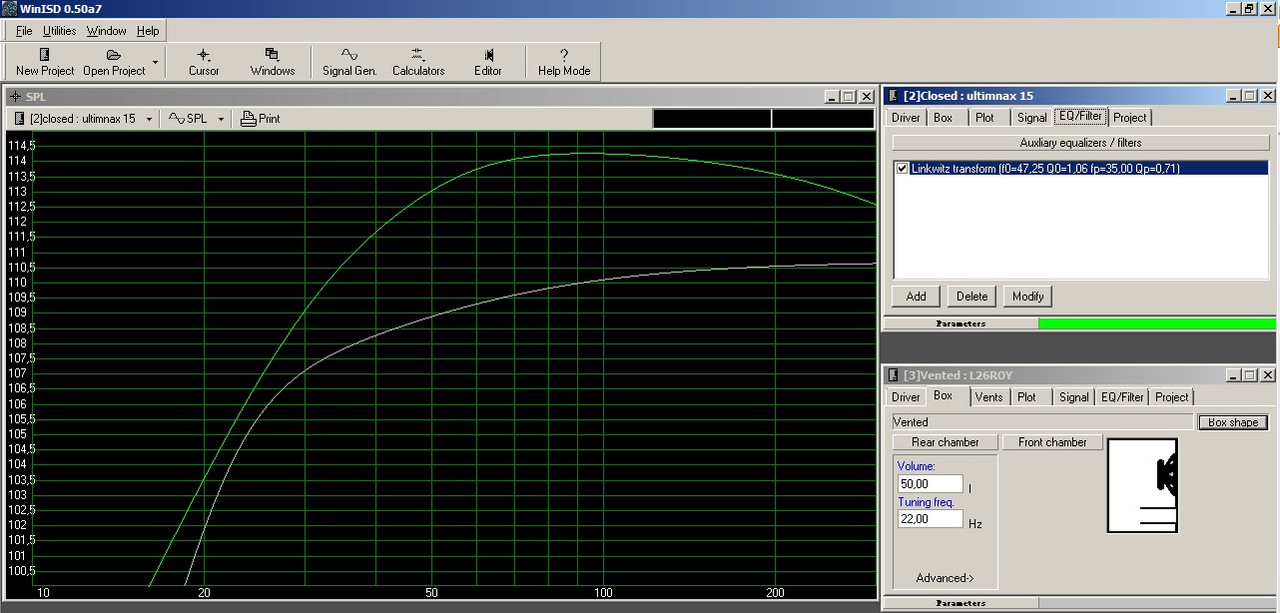Click the SPL window crosshair title icon

16,97
